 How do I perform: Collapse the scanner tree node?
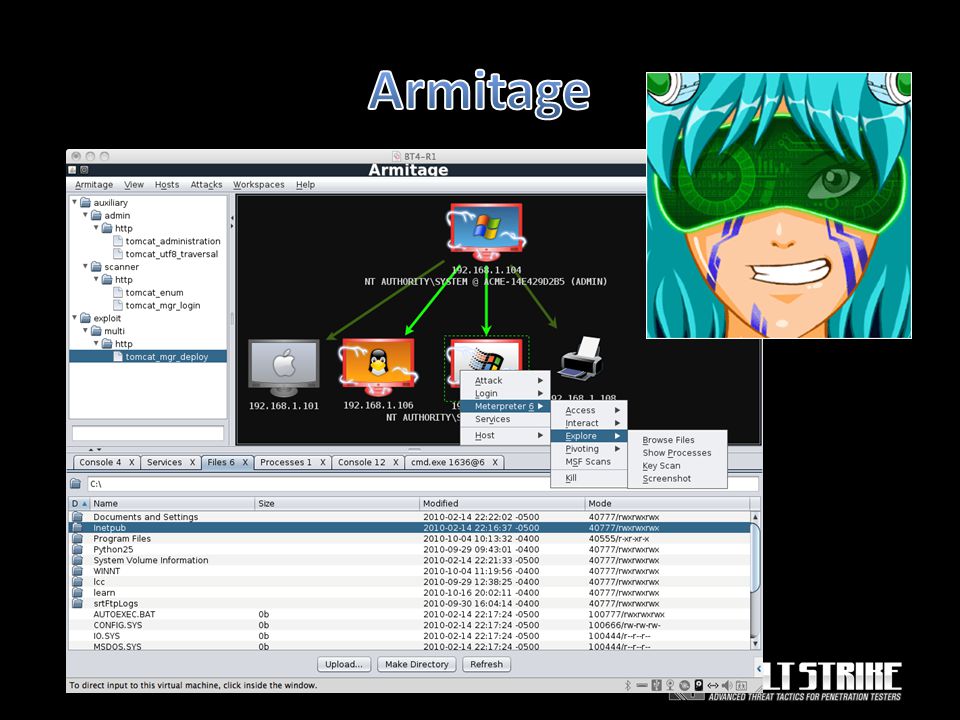[85, 266]
